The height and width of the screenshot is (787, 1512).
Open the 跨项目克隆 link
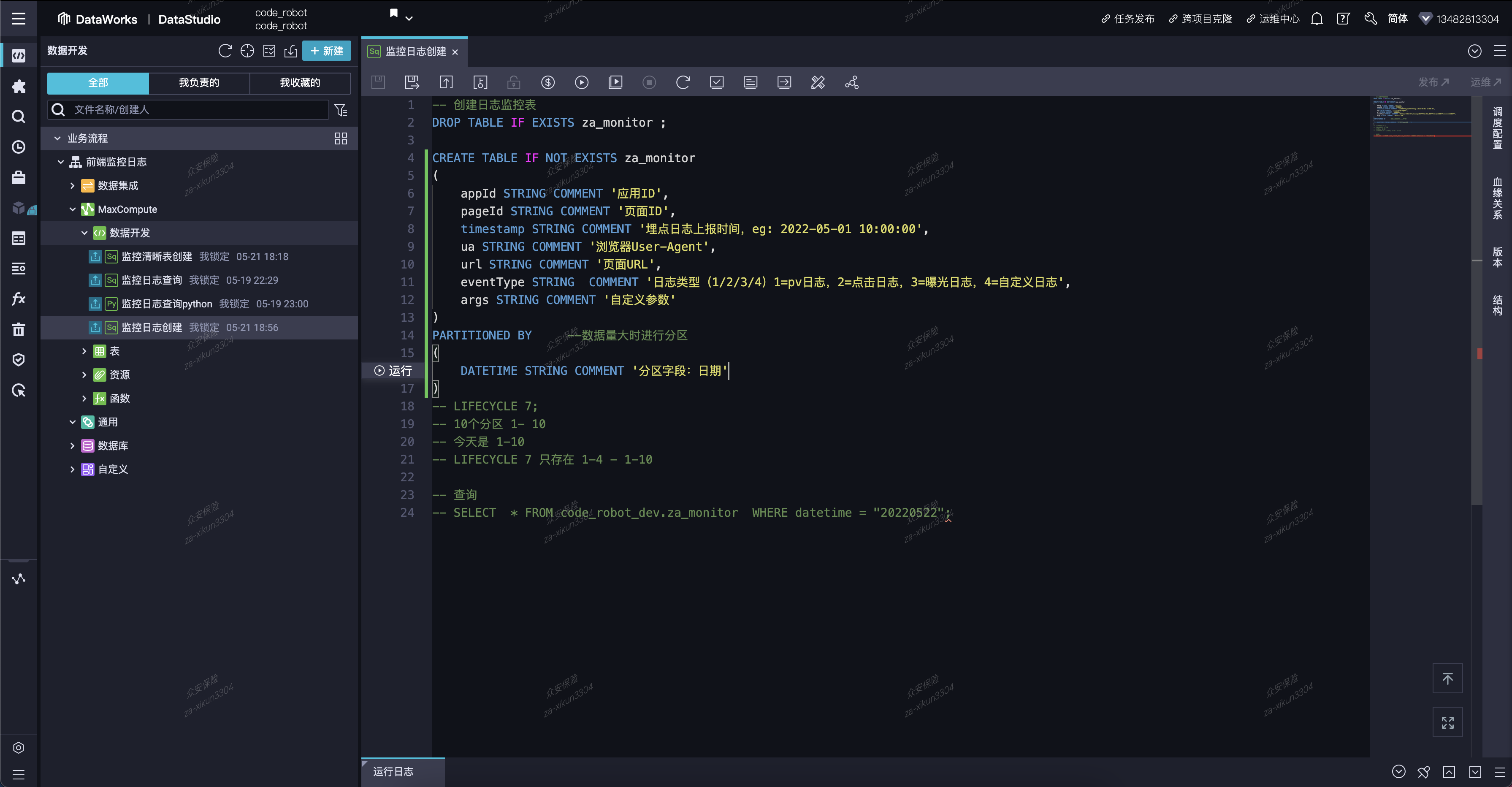click(x=1200, y=19)
